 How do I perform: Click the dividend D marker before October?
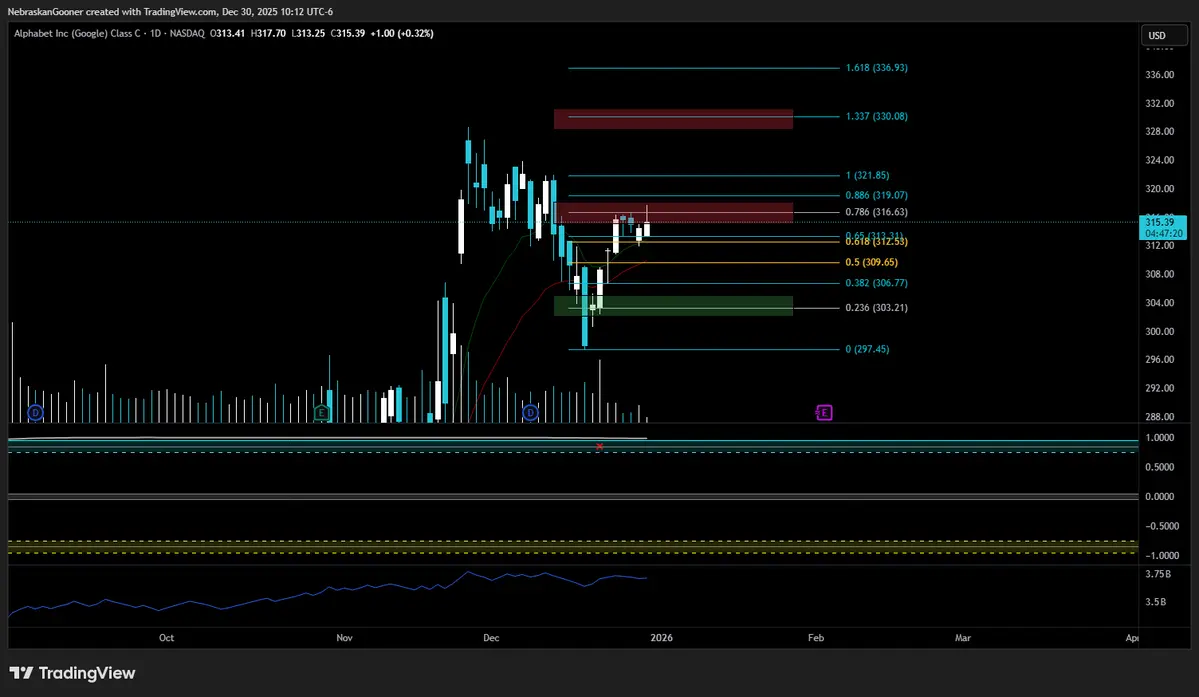pyautogui.click(x=35, y=413)
